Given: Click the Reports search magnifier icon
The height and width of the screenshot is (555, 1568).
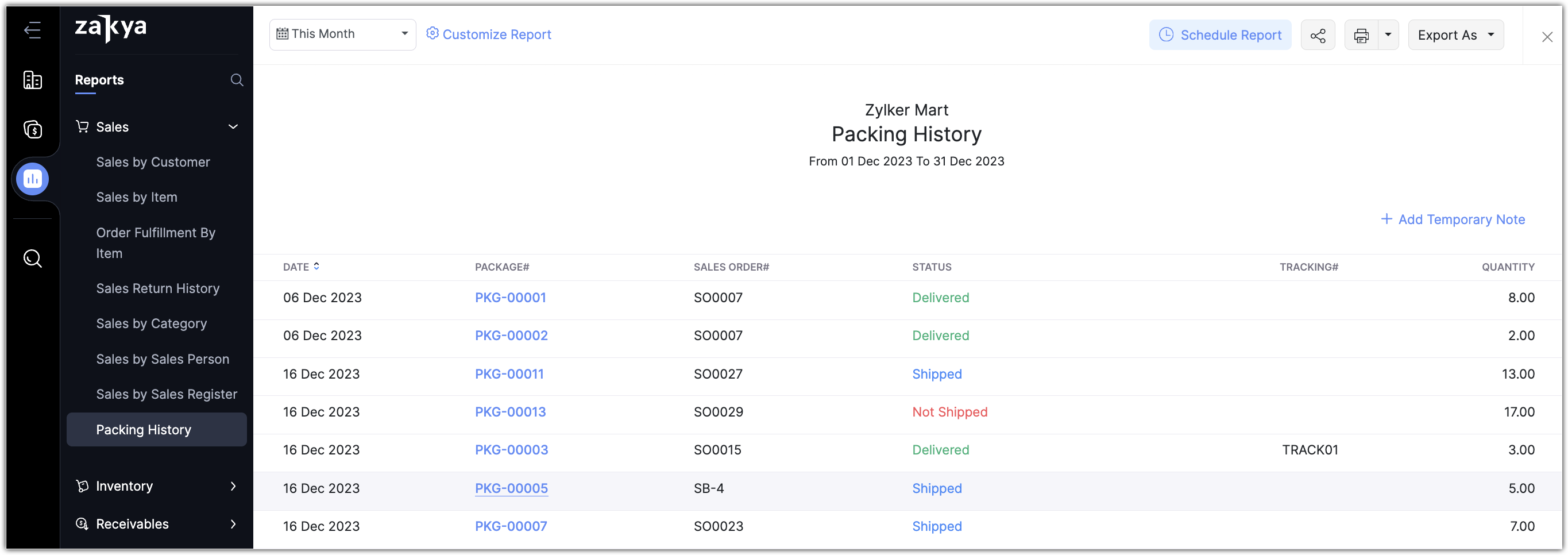Looking at the screenshot, I should point(237,80).
